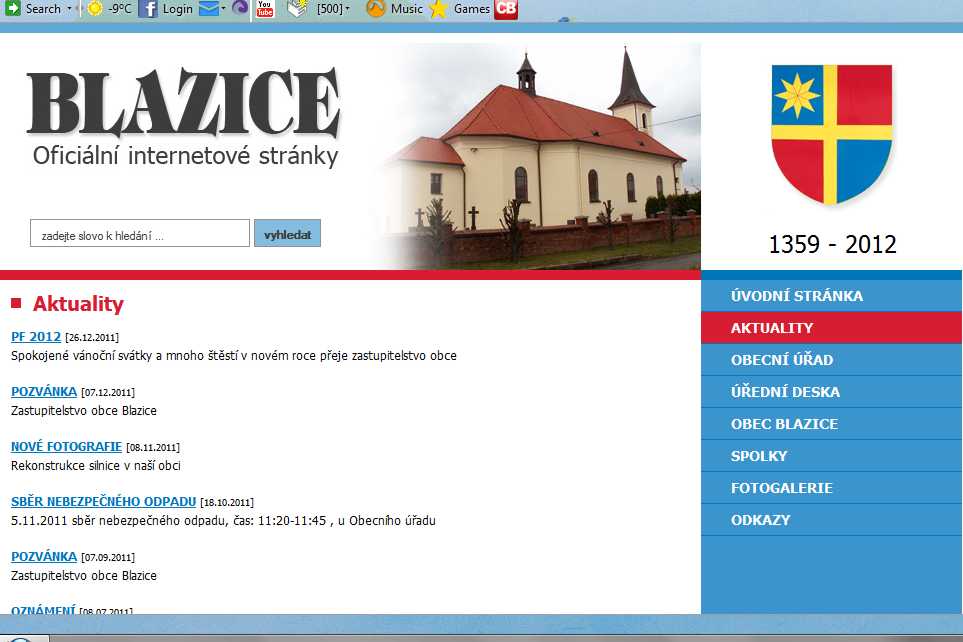This screenshot has width=963, height=642.
Task: Open FOTOGALERIE menu item
Action: 832,487
